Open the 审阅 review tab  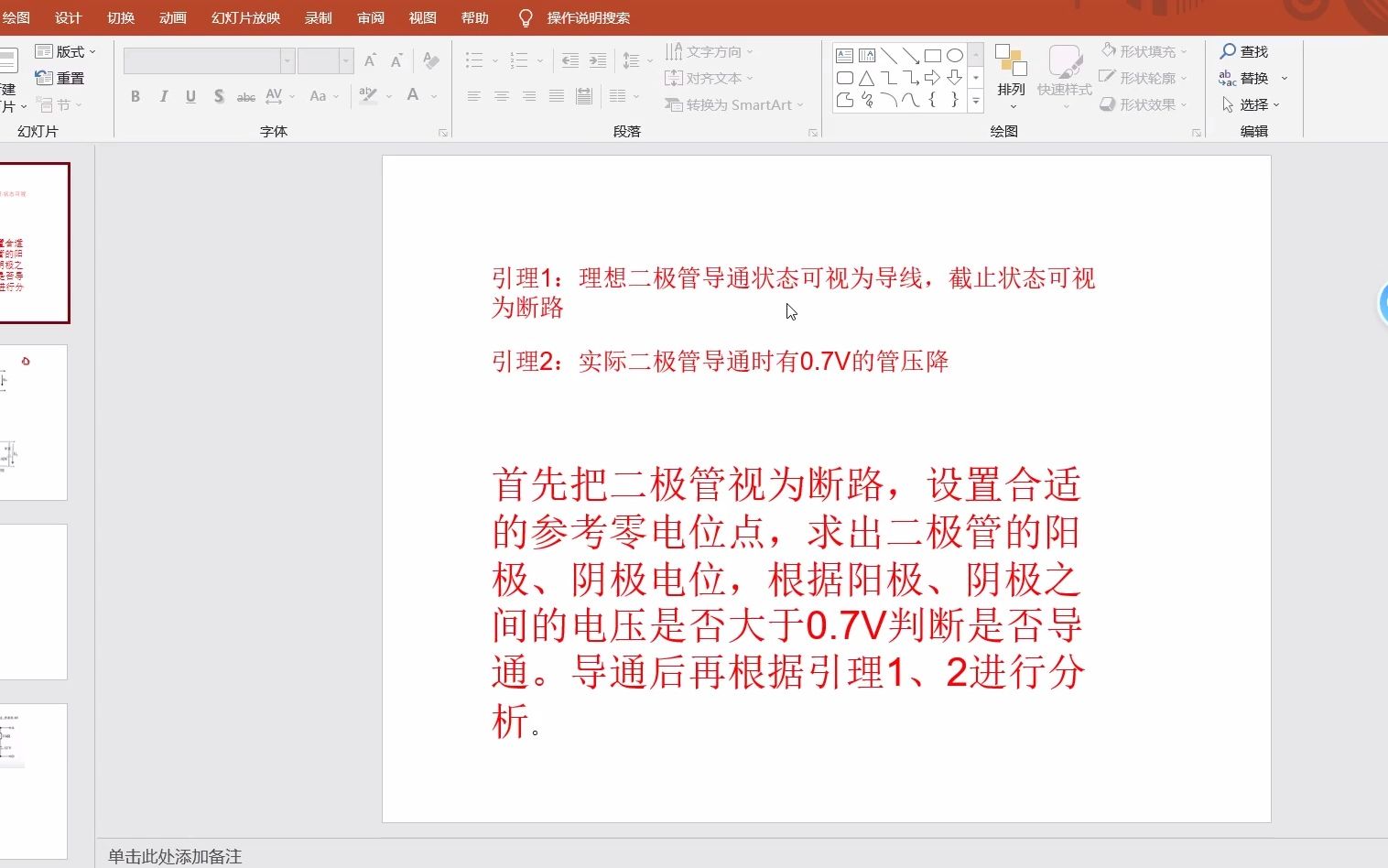click(371, 17)
